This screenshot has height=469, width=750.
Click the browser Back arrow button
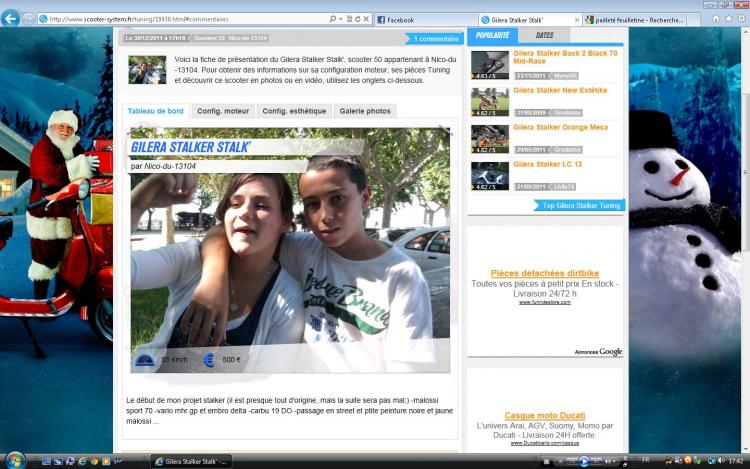coord(10,19)
